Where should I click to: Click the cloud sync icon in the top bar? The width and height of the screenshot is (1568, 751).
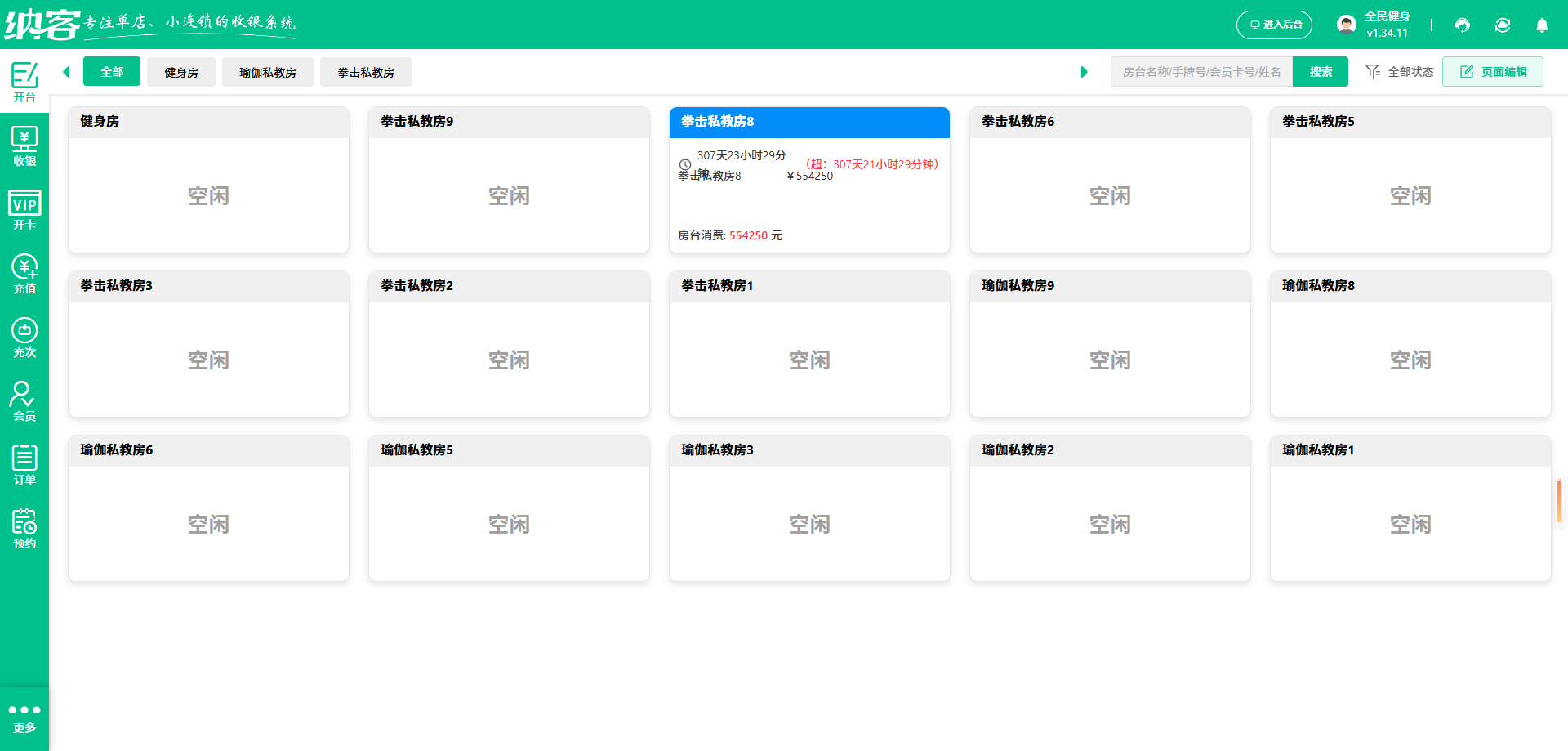[1503, 25]
